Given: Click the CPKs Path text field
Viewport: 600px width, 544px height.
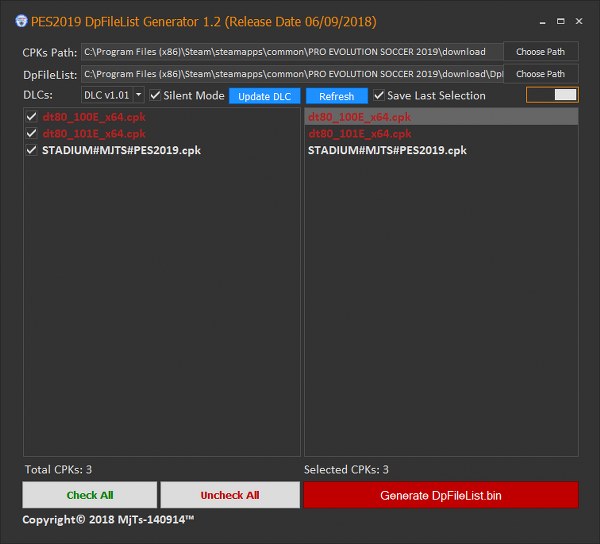Looking at the screenshot, I should pos(292,52).
